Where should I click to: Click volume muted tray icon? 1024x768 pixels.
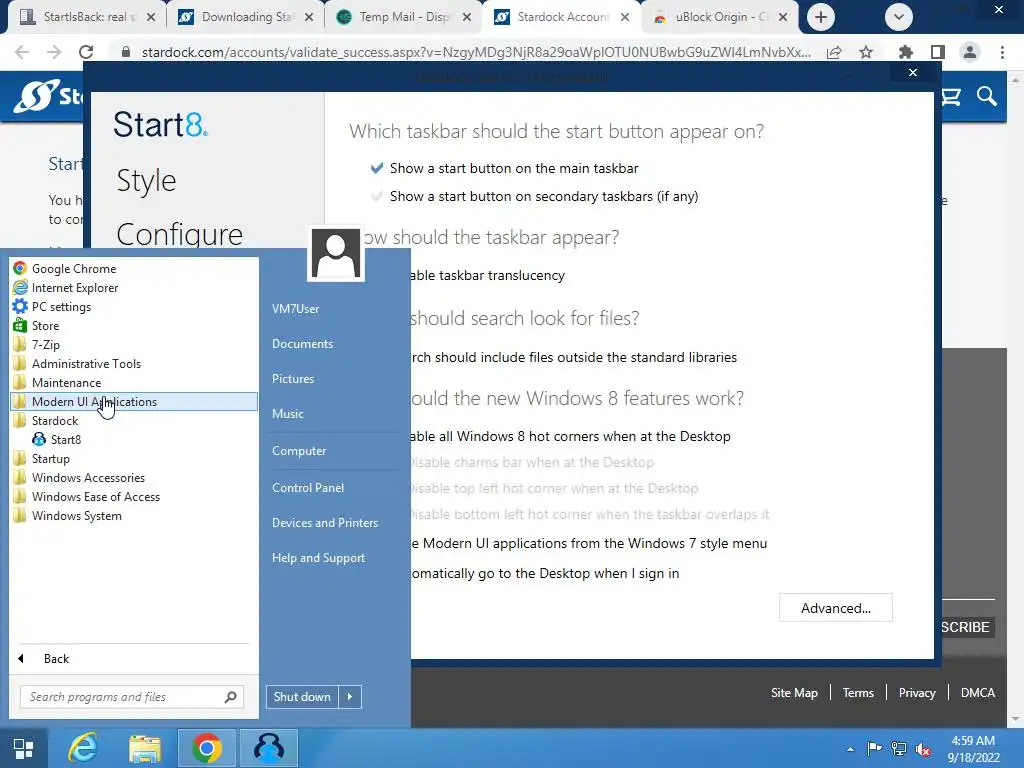[923, 748]
